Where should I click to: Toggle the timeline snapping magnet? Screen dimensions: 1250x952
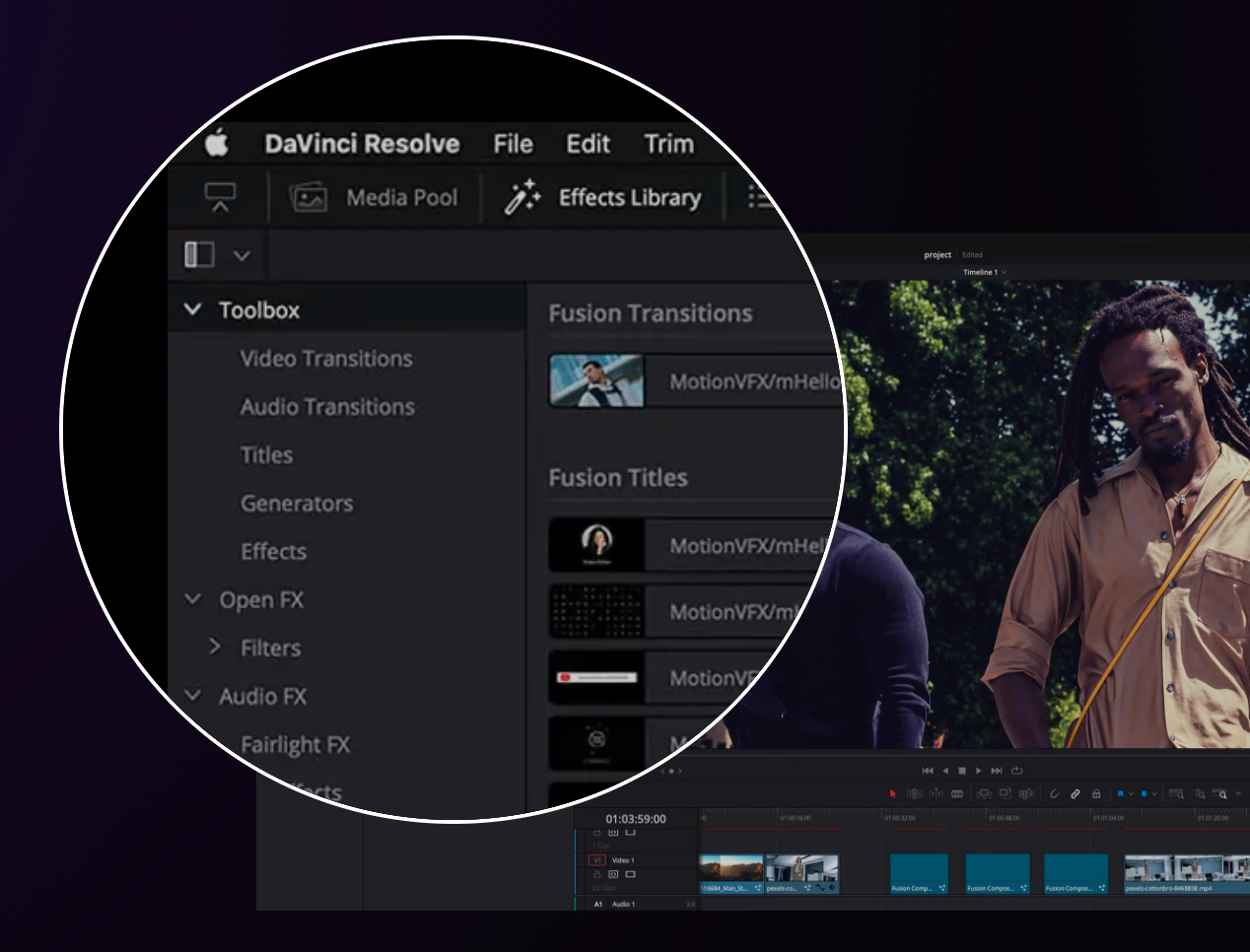tap(1054, 793)
